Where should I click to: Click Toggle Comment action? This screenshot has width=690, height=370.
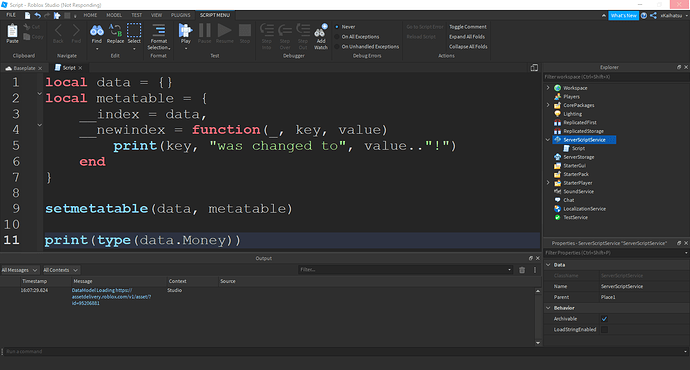point(468,27)
